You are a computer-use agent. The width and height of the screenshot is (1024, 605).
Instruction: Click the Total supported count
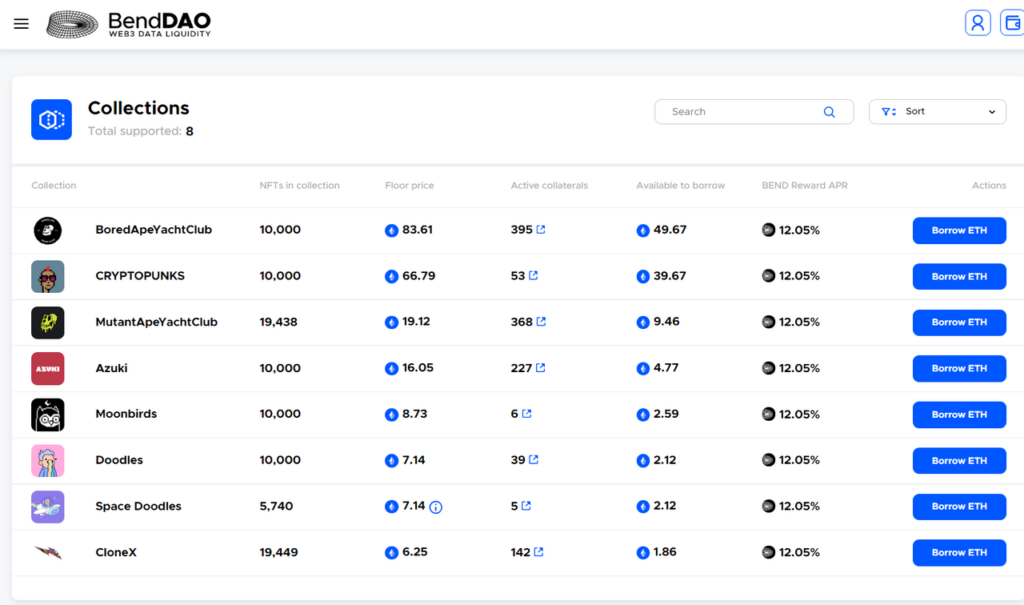189,131
